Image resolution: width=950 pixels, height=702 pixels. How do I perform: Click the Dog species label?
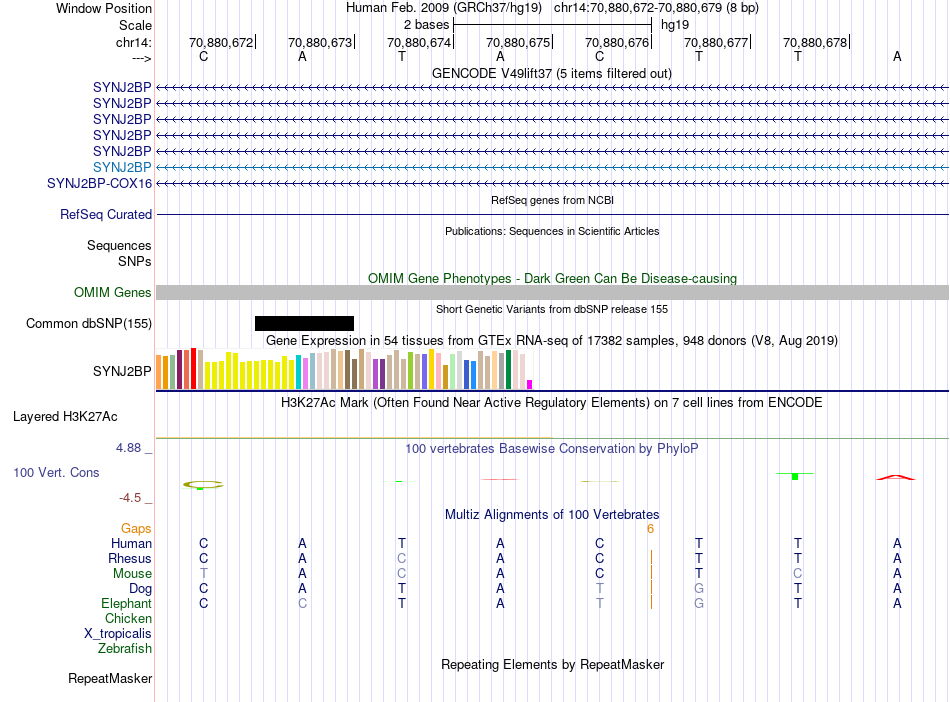140,589
